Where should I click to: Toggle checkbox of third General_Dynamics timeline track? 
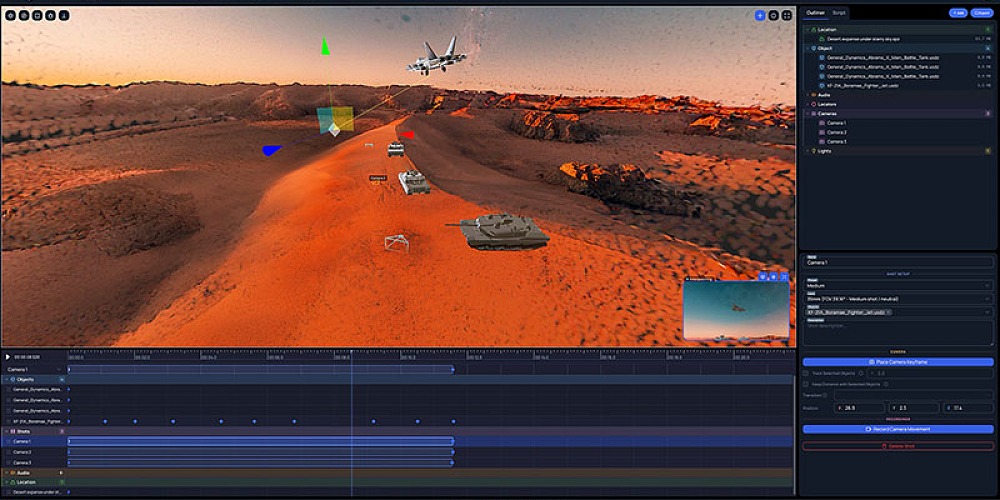click(x=9, y=411)
